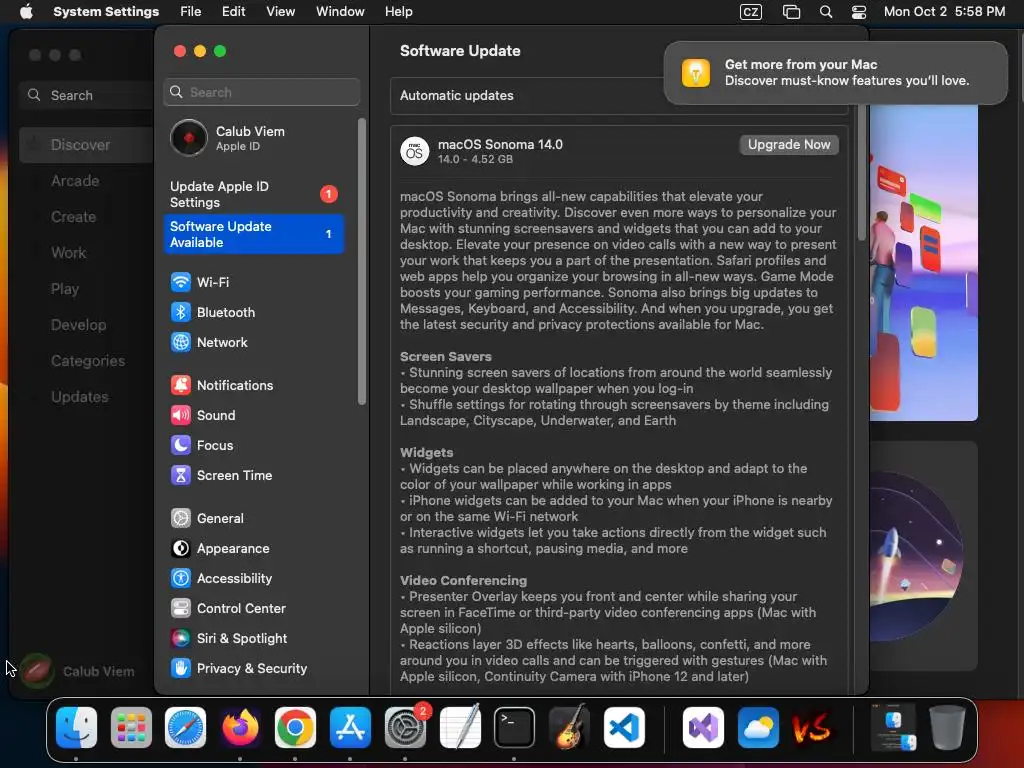Open the Window menu
Viewport: 1024px width, 768px height.
pos(340,12)
